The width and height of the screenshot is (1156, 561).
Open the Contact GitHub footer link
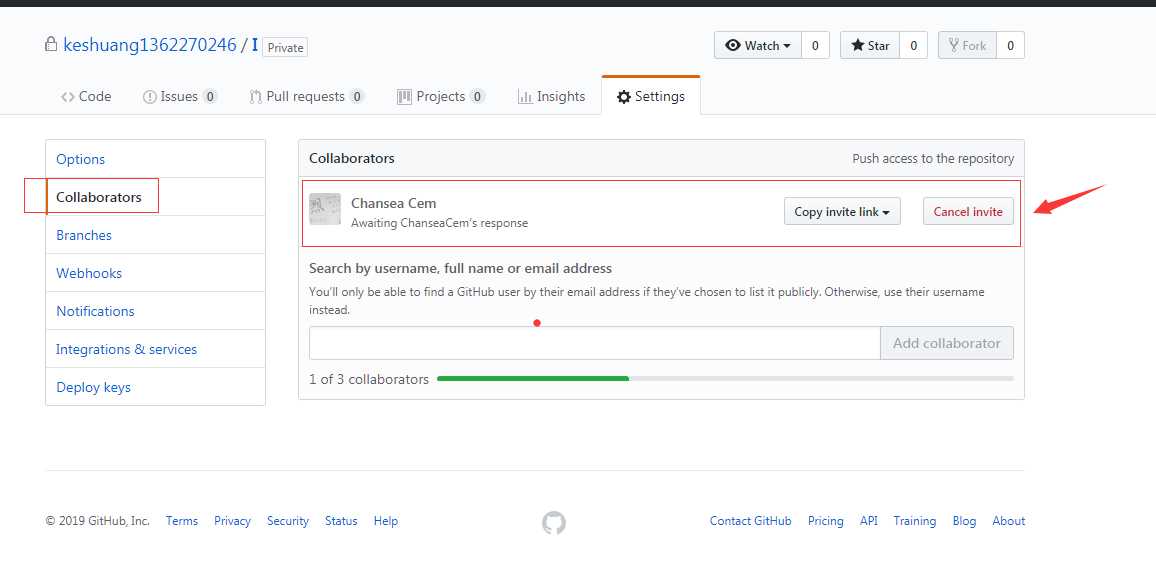pyautogui.click(x=751, y=521)
